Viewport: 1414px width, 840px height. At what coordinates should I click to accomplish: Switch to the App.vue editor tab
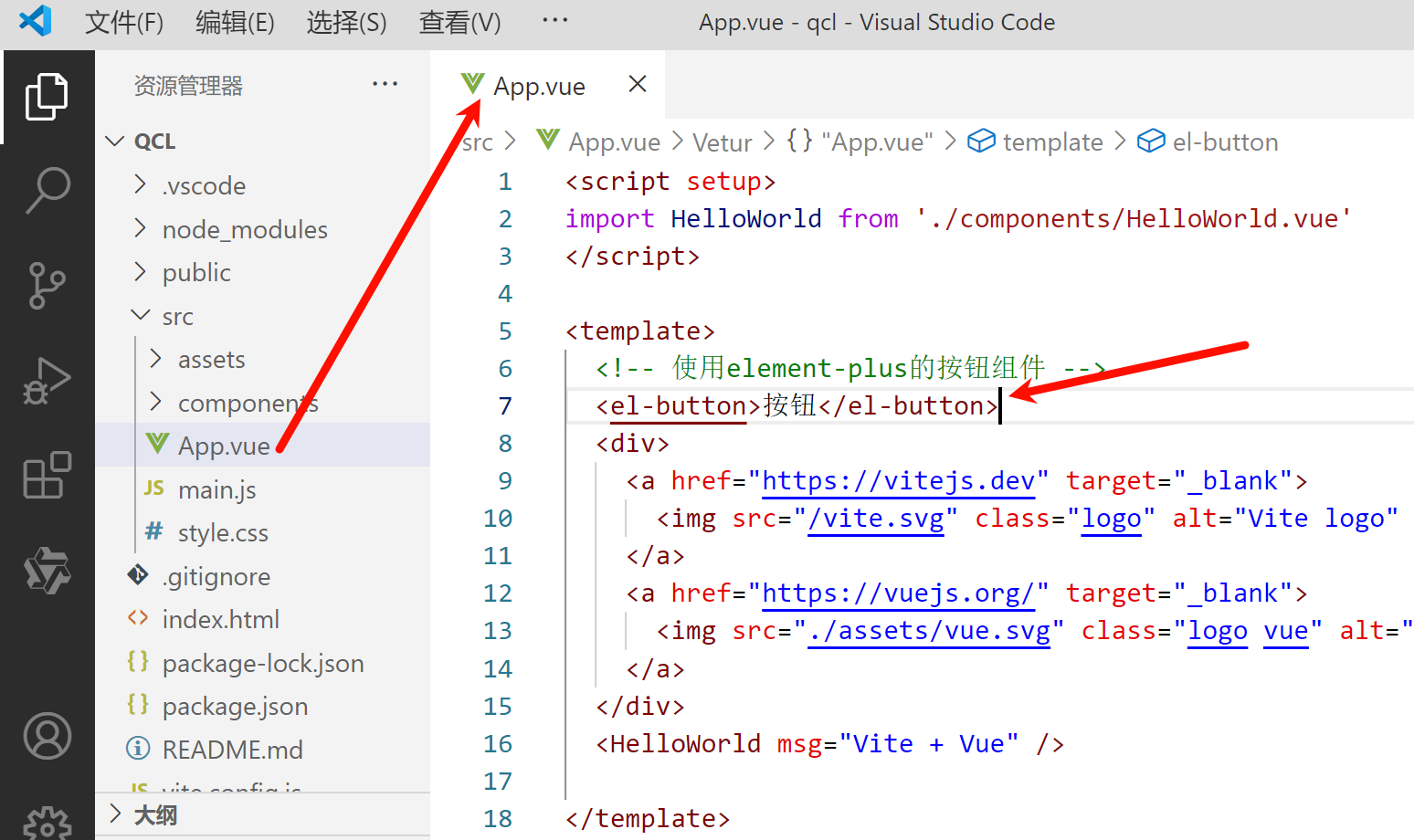pos(547,85)
